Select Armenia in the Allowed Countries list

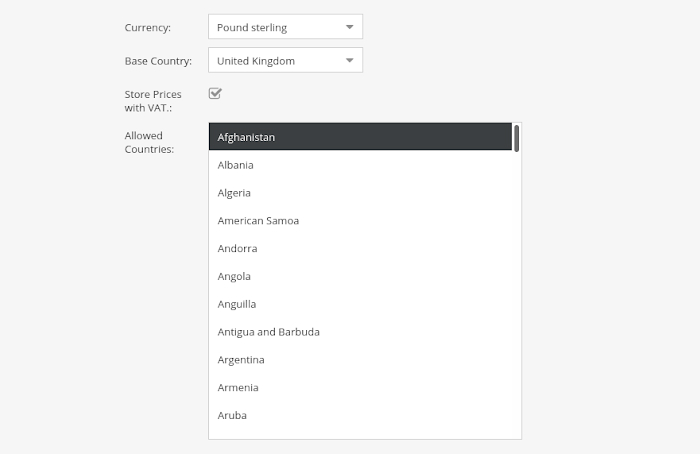click(360, 387)
